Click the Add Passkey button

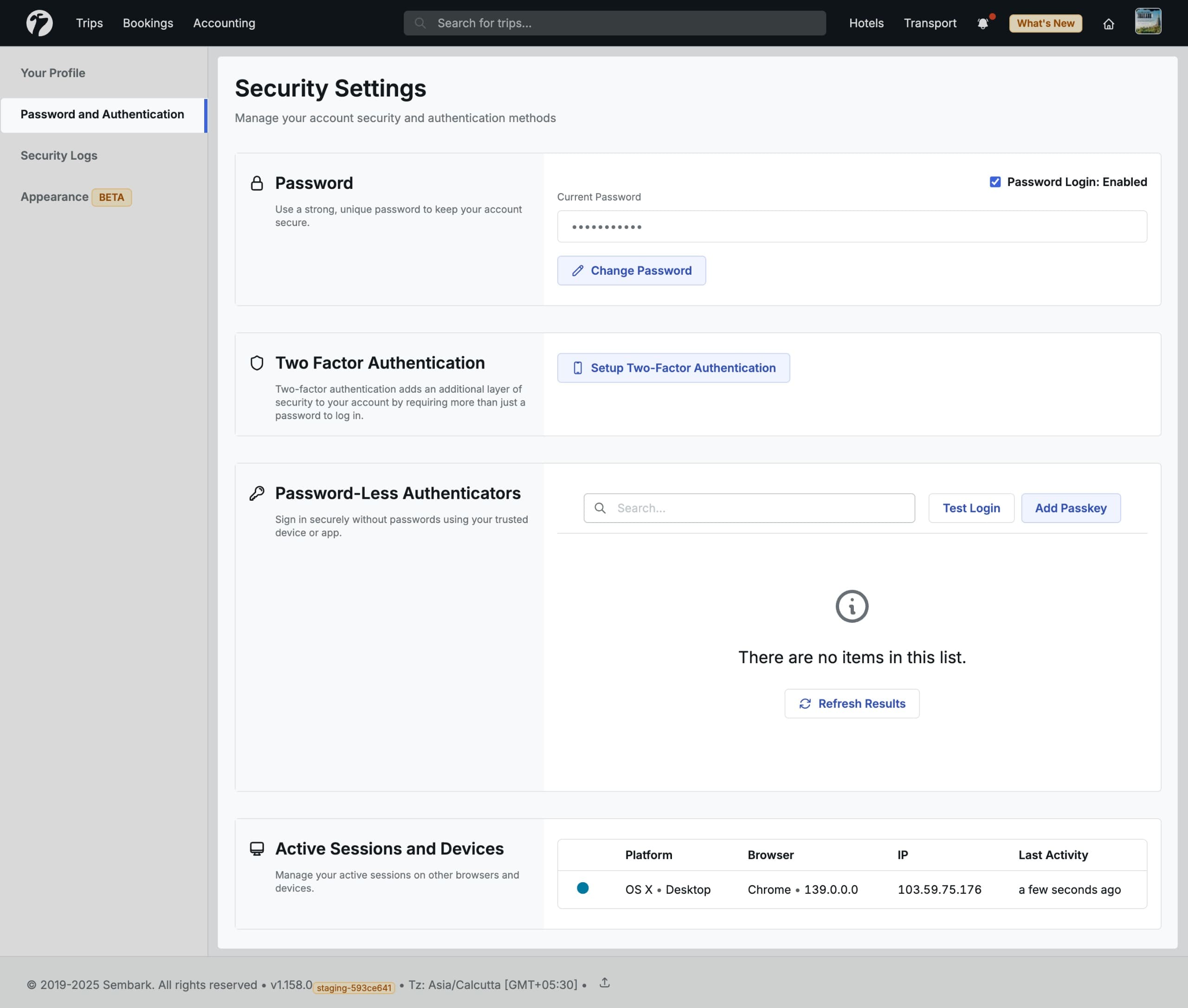click(x=1070, y=507)
